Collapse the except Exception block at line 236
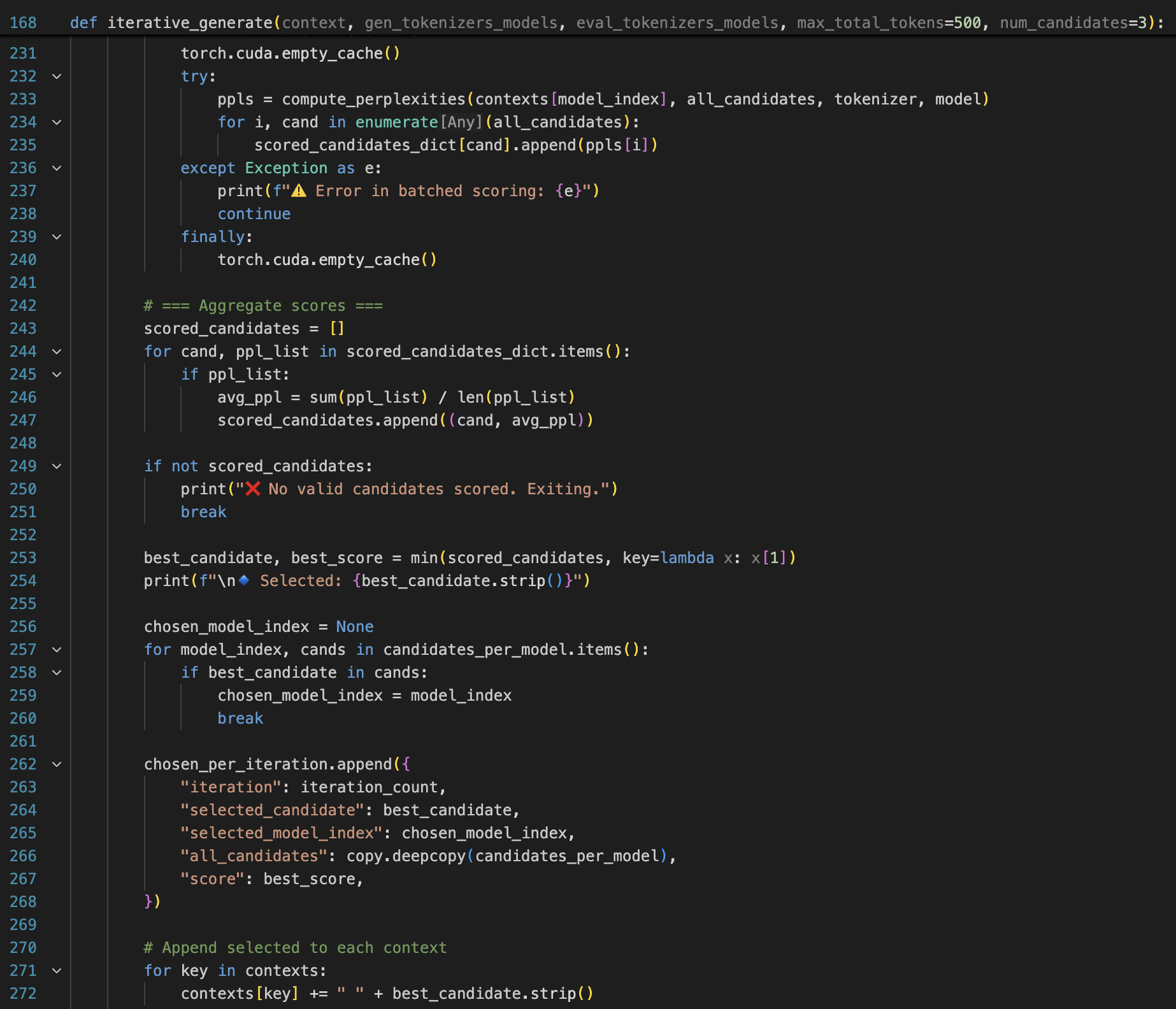The image size is (1176, 1009). tap(57, 168)
